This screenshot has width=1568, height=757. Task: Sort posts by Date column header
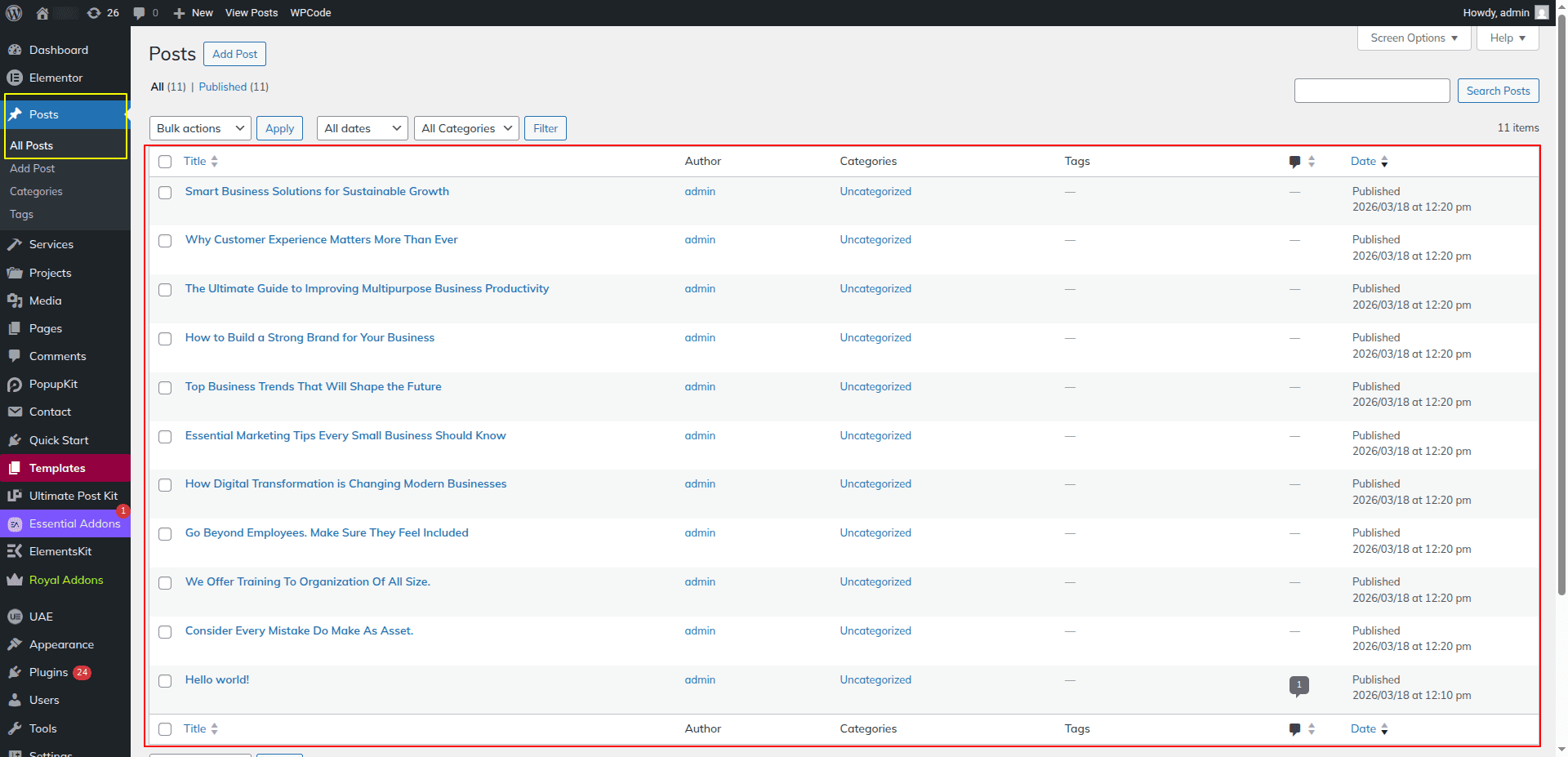(x=1370, y=161)
